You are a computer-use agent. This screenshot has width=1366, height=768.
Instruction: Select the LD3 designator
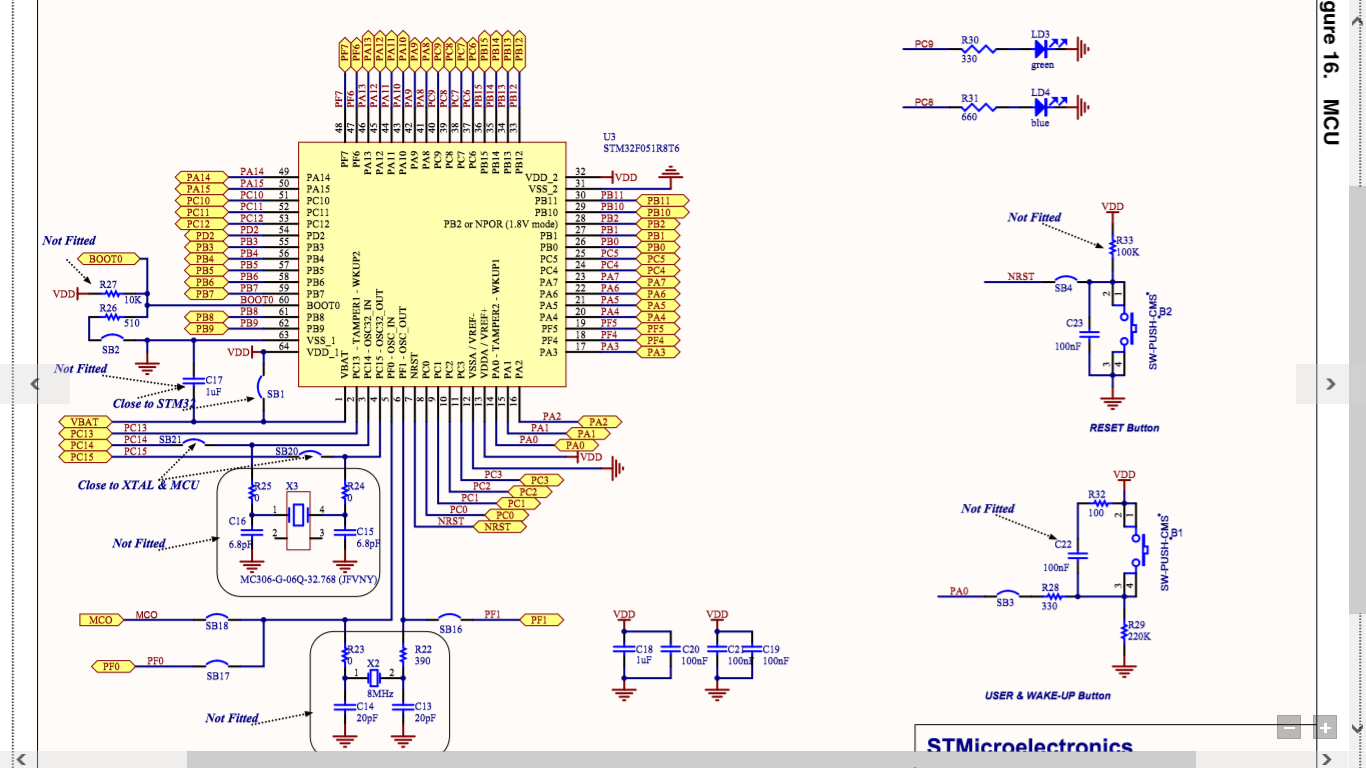(x=1041, y=34)
